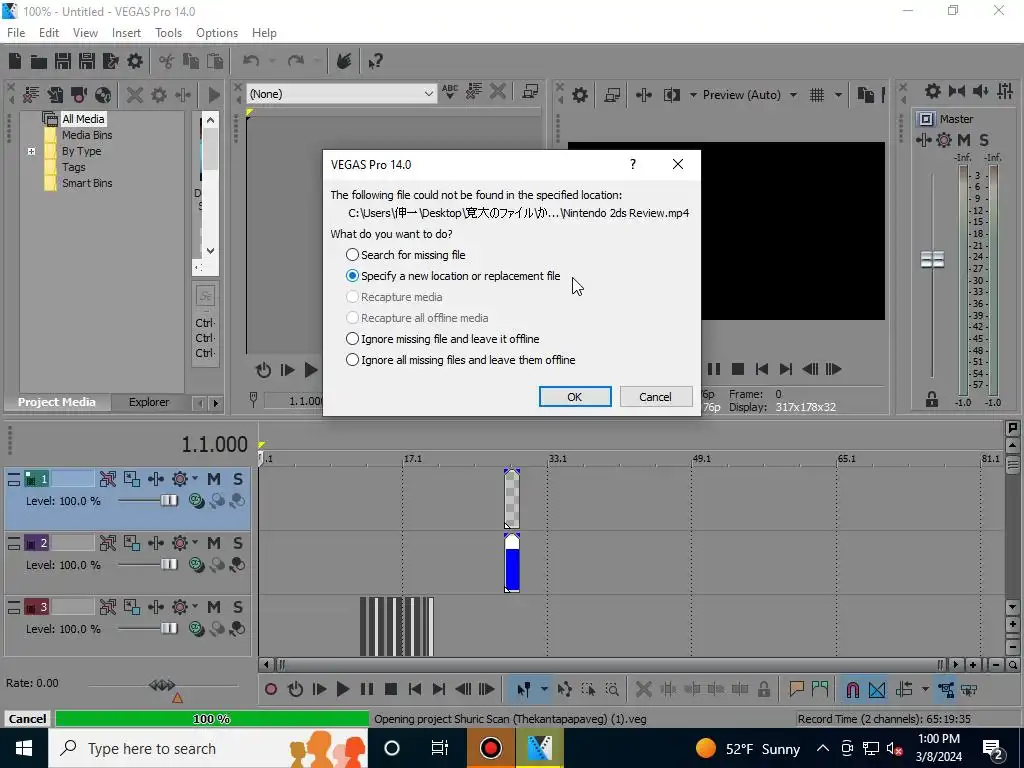Click the dialog's ? help button

coord(633,164)
